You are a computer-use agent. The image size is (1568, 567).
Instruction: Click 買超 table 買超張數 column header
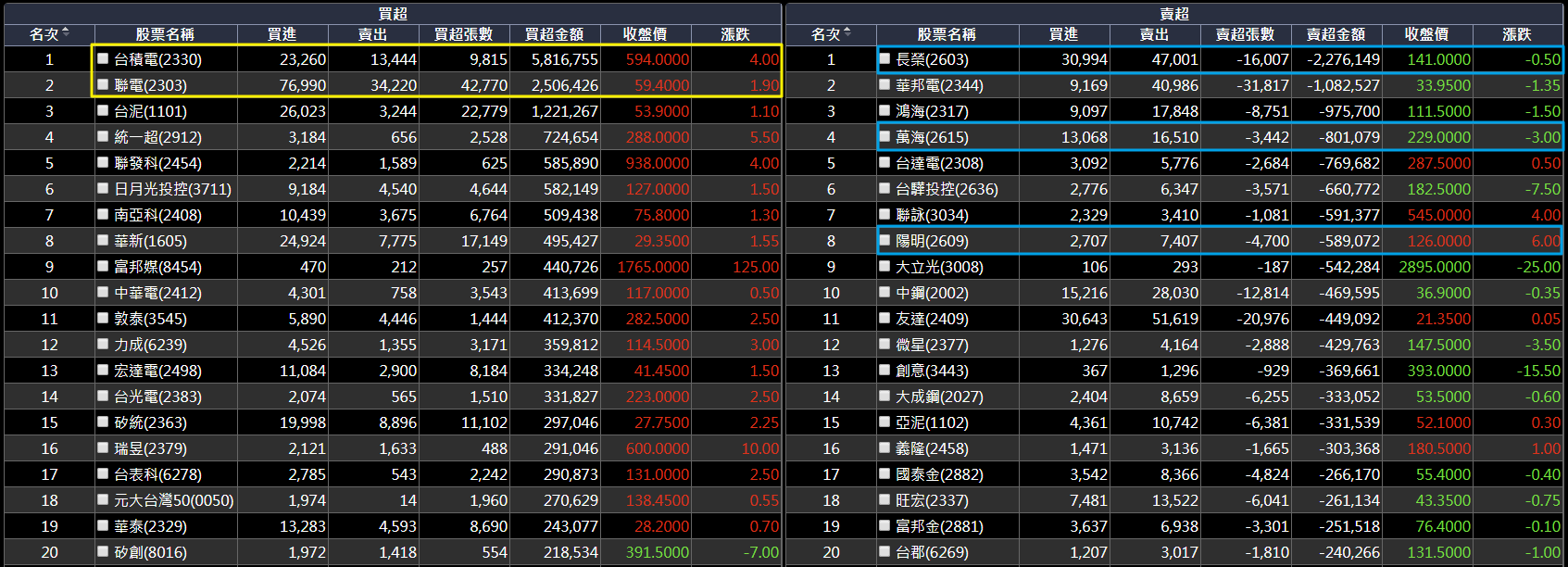point(464,34)
